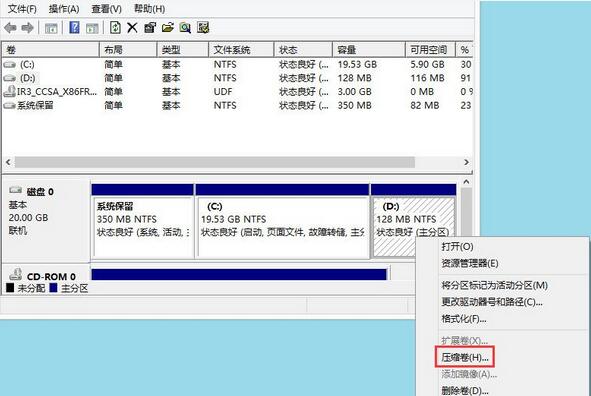Choose 压缩卷(H)... from the context menu
The height and width of the screenshot is (396, 591).
coord(465,357)
